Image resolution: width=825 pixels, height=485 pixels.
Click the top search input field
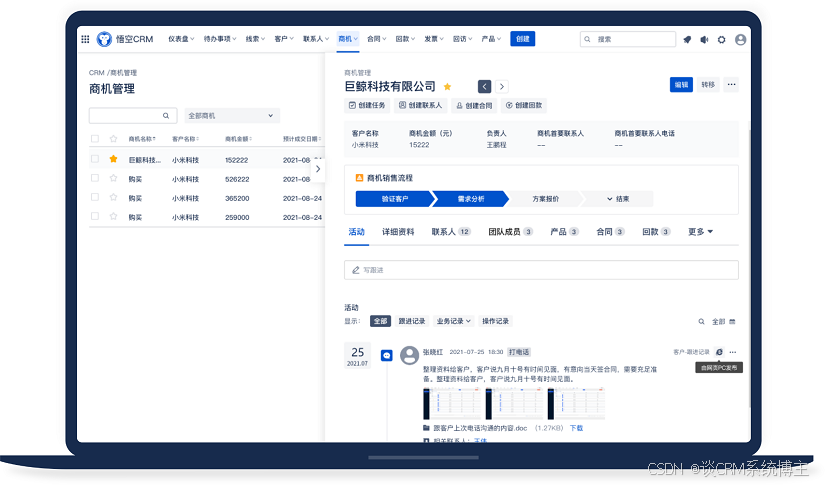click(628, 39)
